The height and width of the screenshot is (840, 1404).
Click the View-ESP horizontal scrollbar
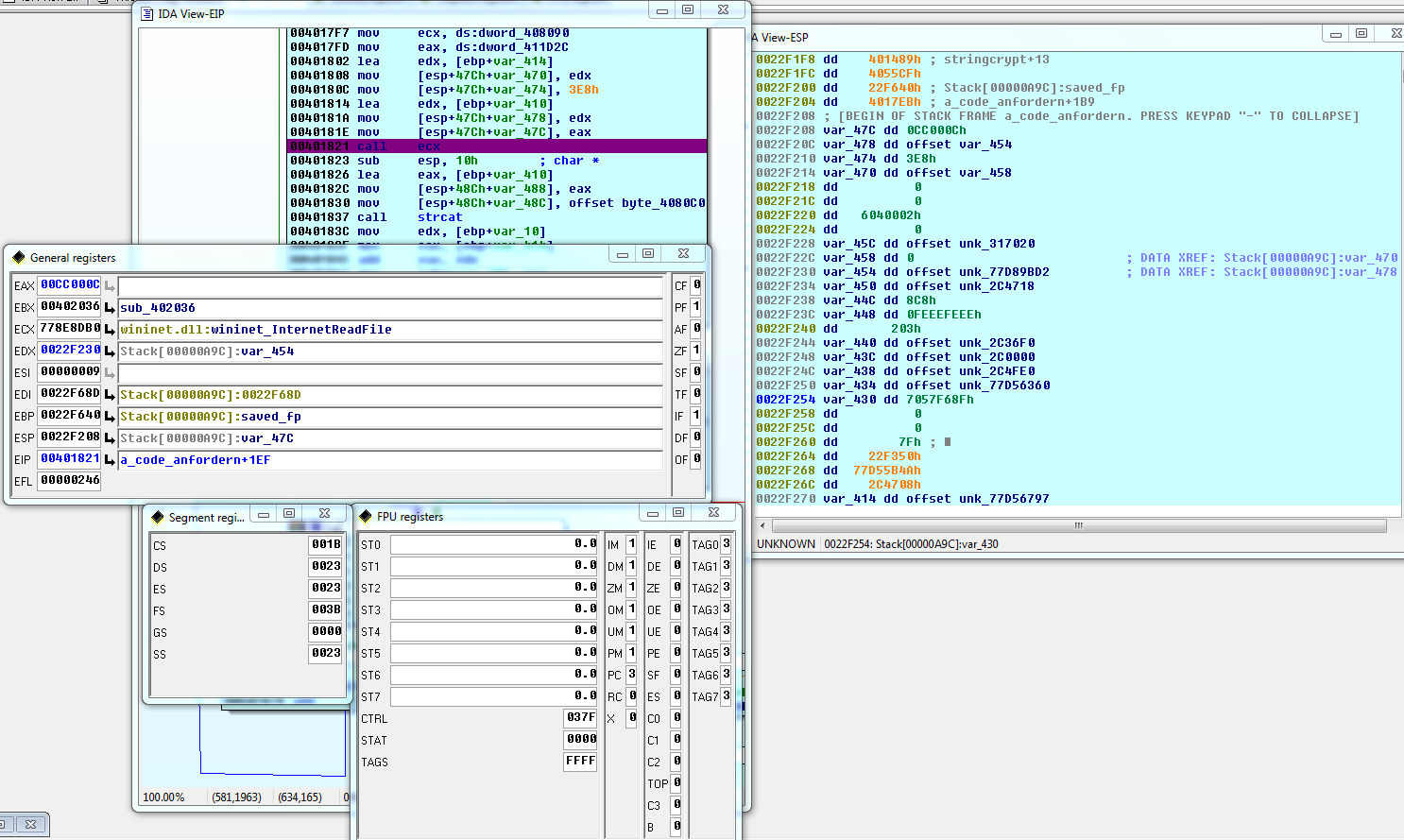pyautogui.click(x=1079, y=525)
